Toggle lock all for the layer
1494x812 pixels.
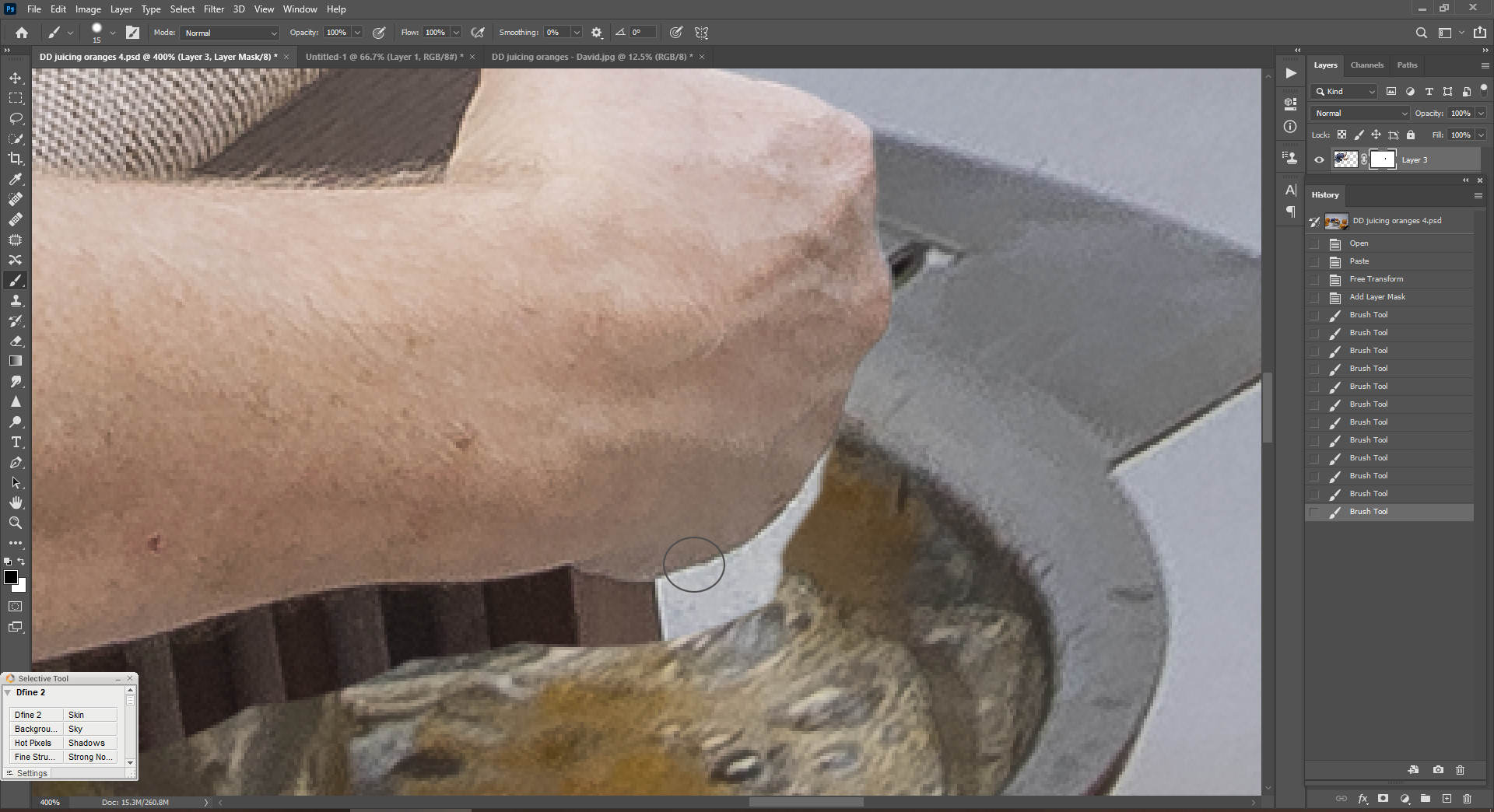[x=1411, y=135]
